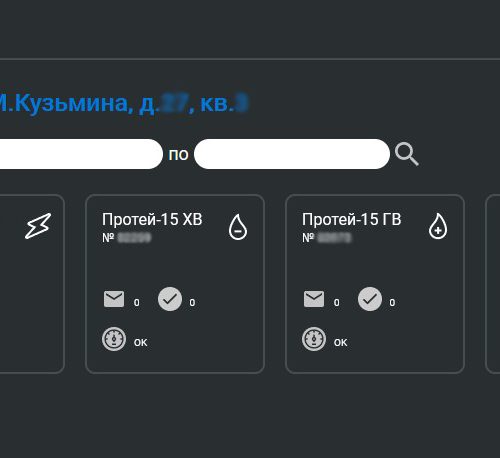
Task: Select the partially visible electricity meter card
Action: tap(32, 284)
